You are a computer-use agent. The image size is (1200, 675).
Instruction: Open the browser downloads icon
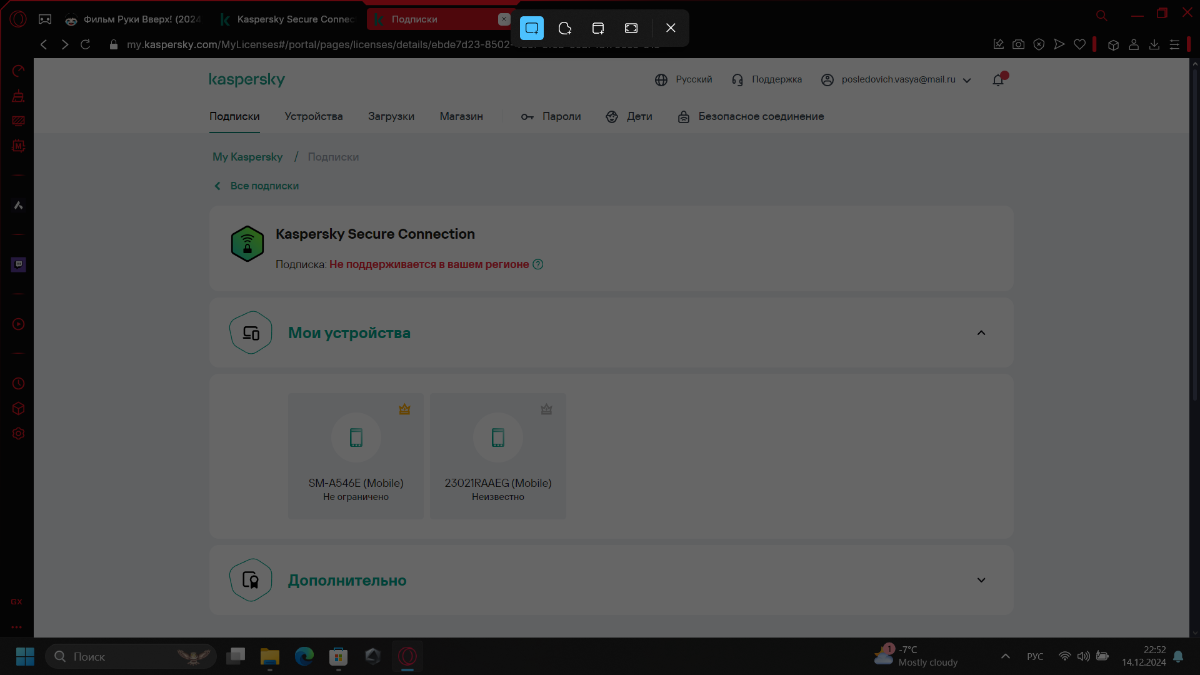coord(1154,45)
